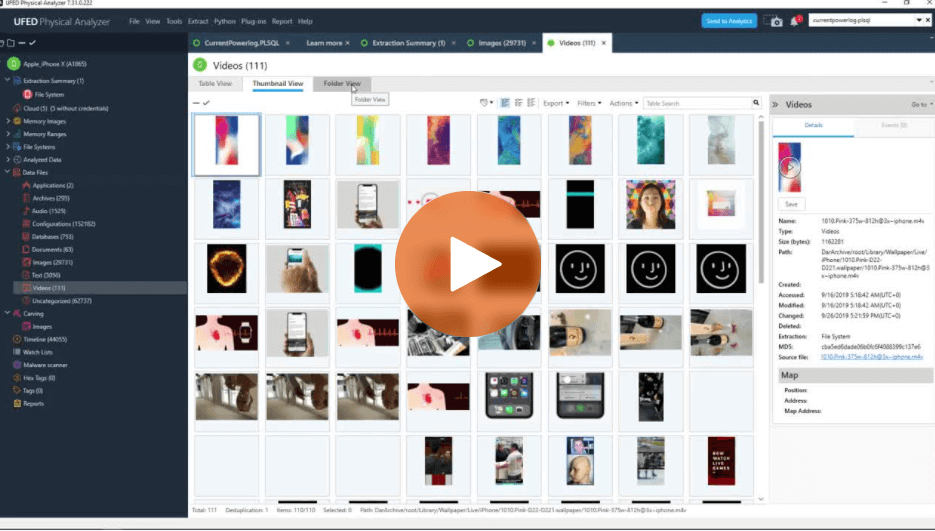Open Tags (0) in tree
Image resolution: width=935 pixels, height=531 pixels.
pos(28,391)
